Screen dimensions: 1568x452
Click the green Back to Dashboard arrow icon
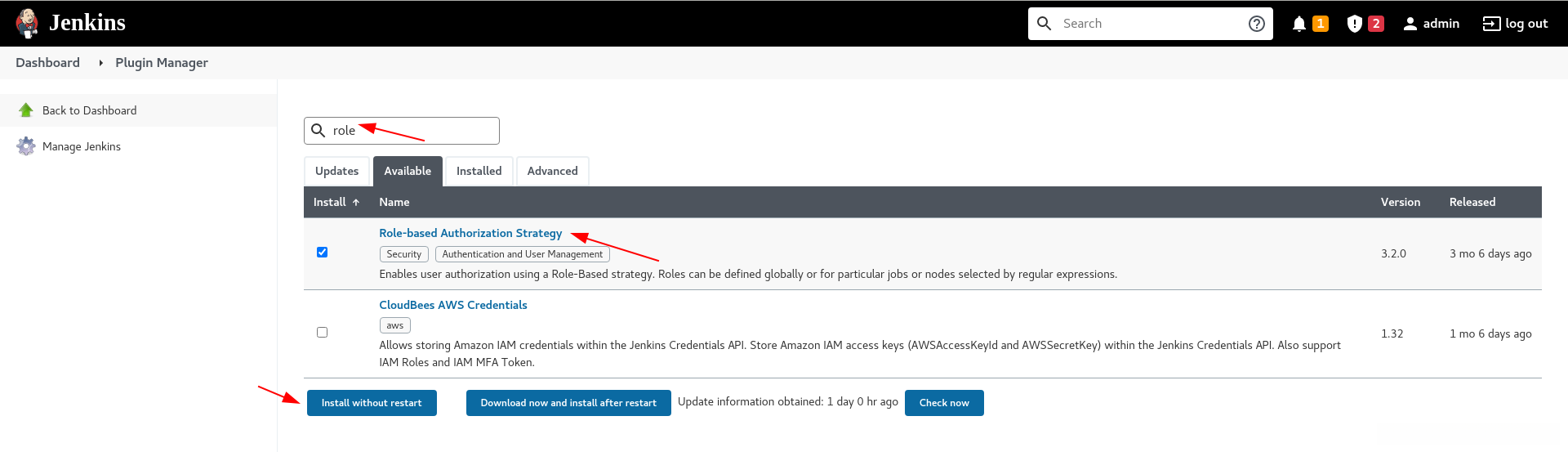tap(26, 110)
